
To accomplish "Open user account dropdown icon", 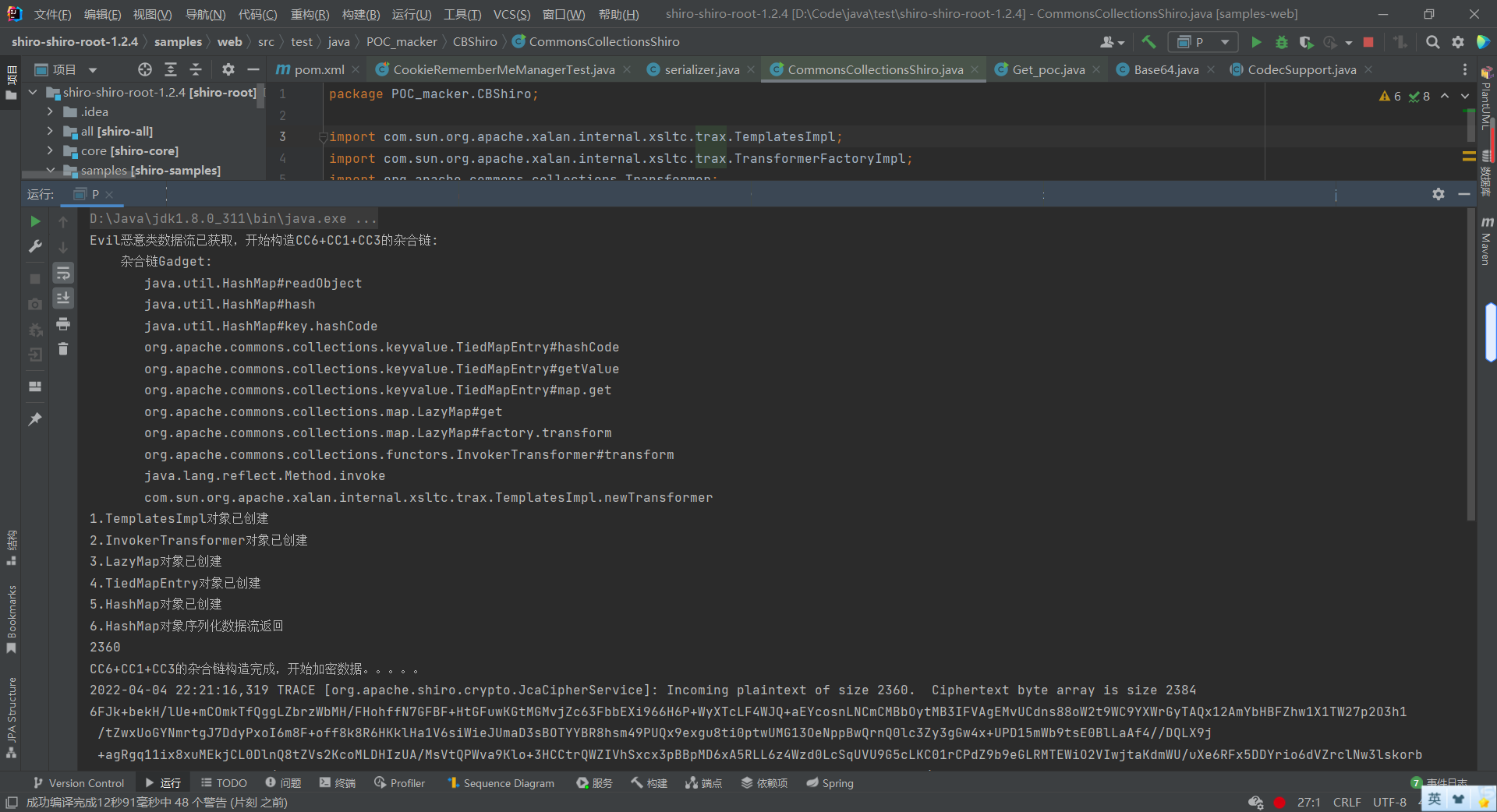I will (1112, 42).
